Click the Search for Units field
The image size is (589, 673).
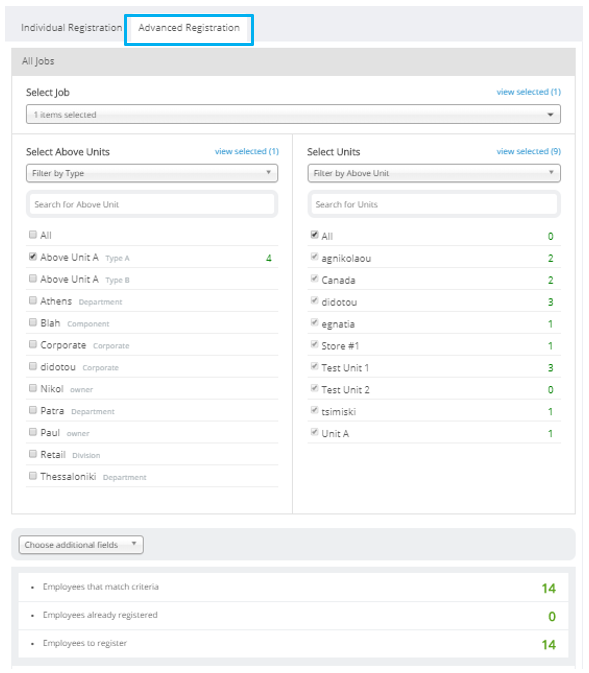[434, 204]
